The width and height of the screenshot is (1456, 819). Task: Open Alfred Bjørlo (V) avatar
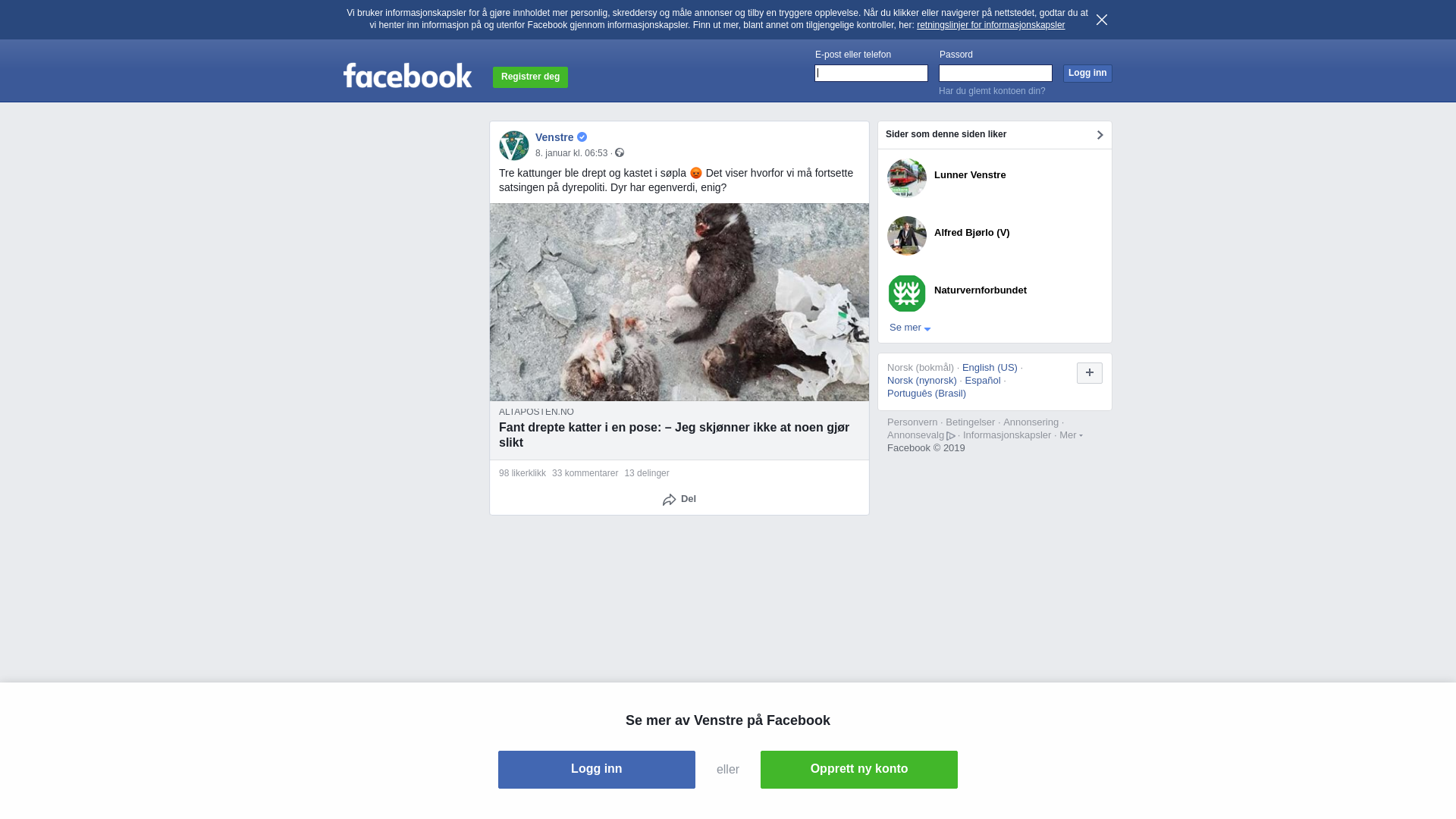[x=907, y=236]
